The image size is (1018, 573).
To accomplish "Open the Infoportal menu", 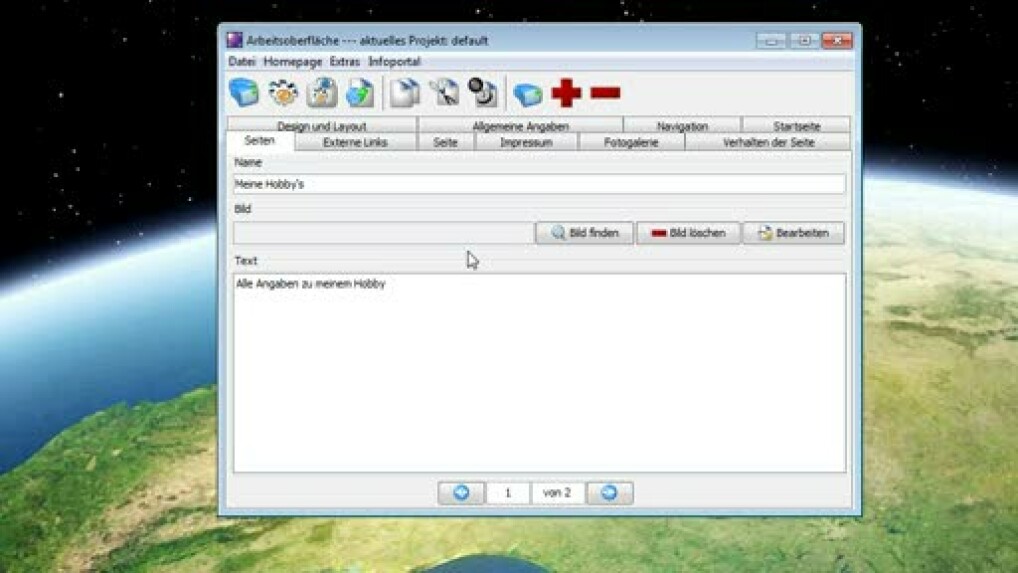I will click(x=394, y=62).
